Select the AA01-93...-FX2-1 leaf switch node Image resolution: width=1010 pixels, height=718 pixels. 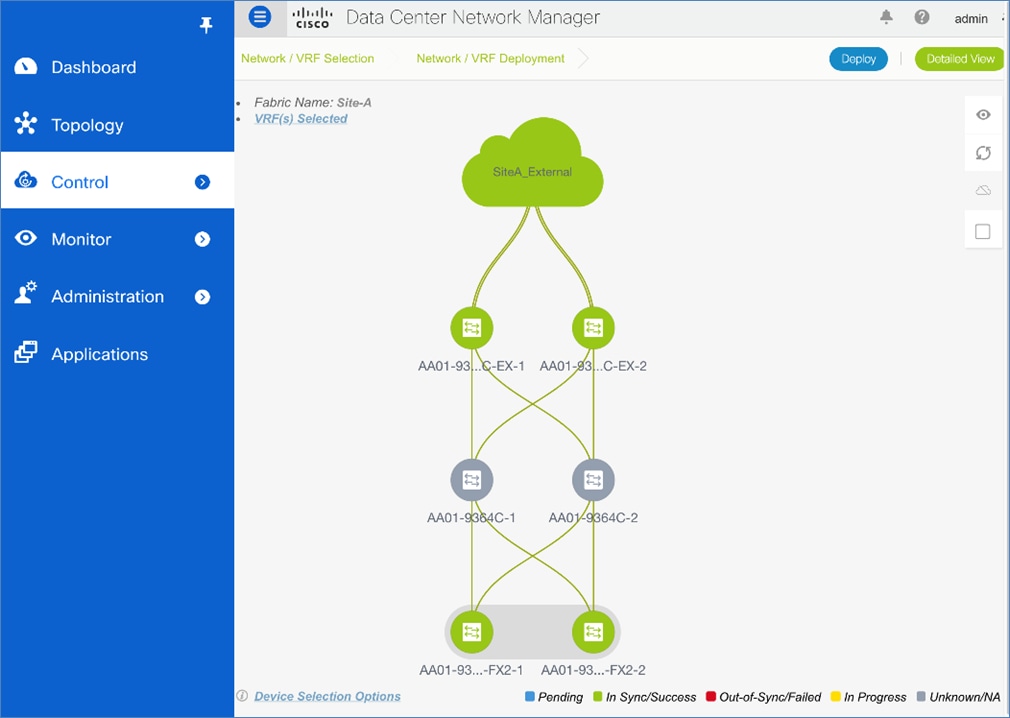click(472, 632)
